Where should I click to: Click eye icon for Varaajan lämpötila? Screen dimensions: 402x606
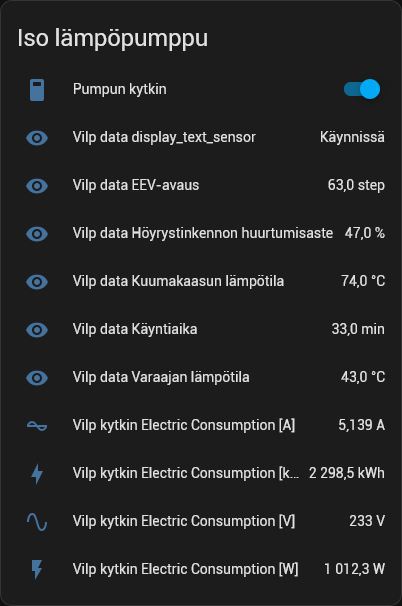coord(37,377)
